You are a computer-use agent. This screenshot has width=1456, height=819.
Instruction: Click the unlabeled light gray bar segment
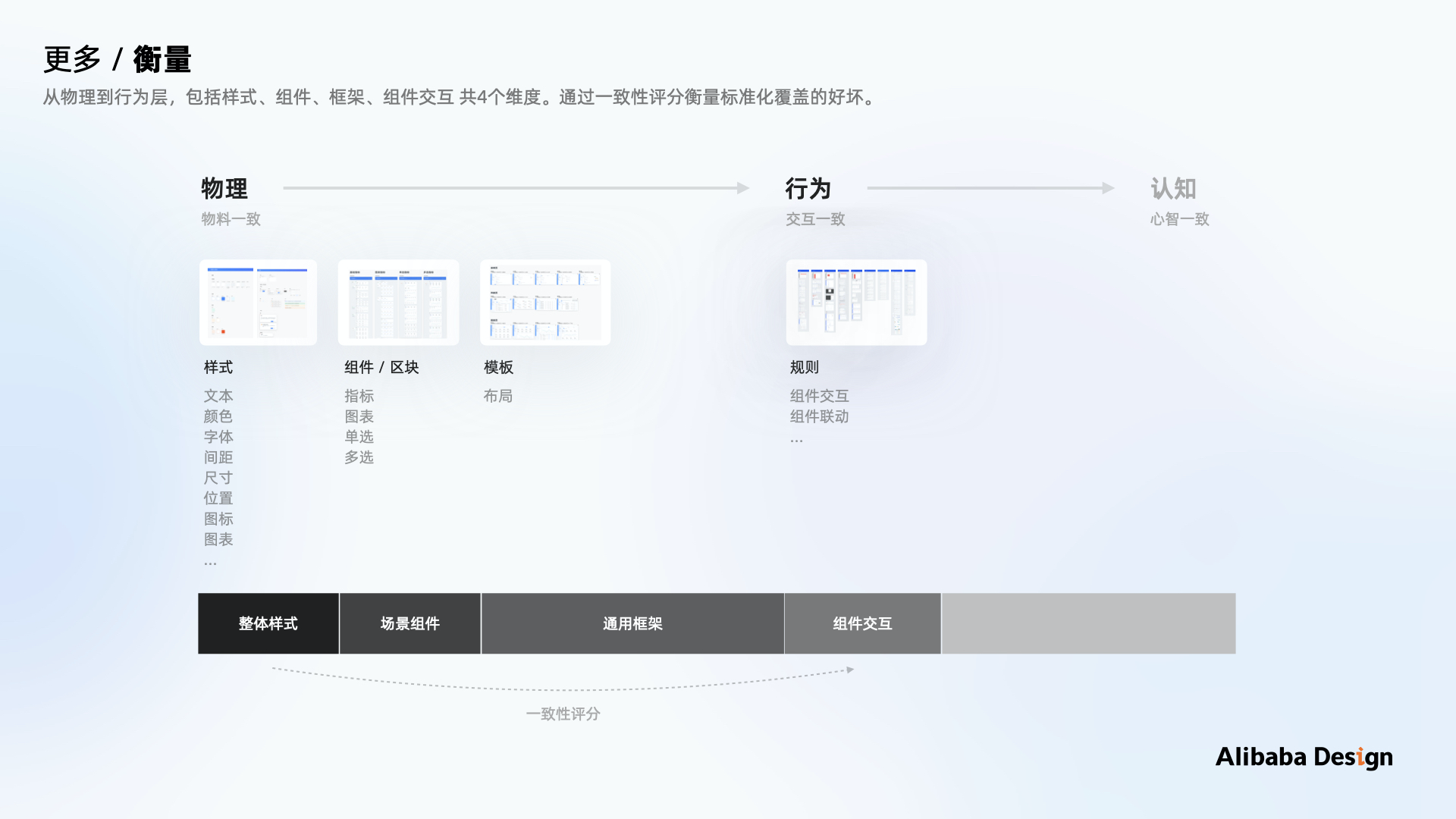1088,623
